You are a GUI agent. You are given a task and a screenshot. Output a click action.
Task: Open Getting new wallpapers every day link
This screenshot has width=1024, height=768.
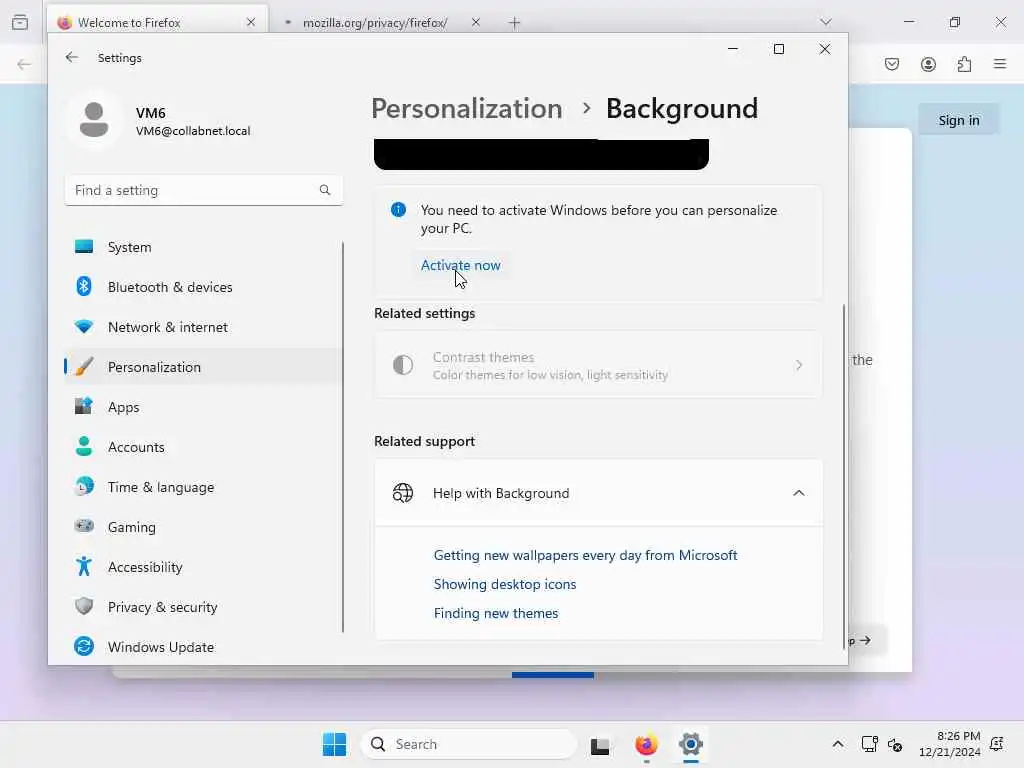point(585,555)
